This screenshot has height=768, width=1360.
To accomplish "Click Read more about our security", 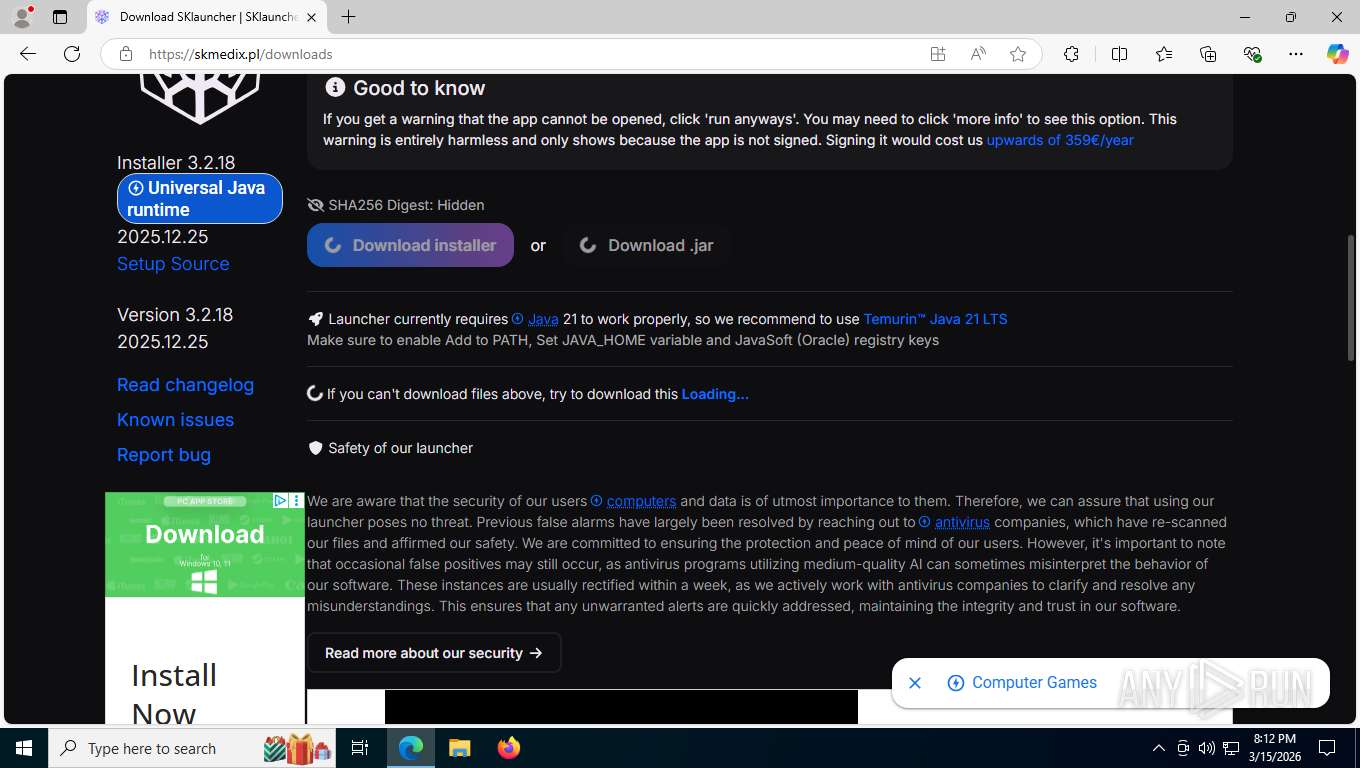I will point(434,653).
